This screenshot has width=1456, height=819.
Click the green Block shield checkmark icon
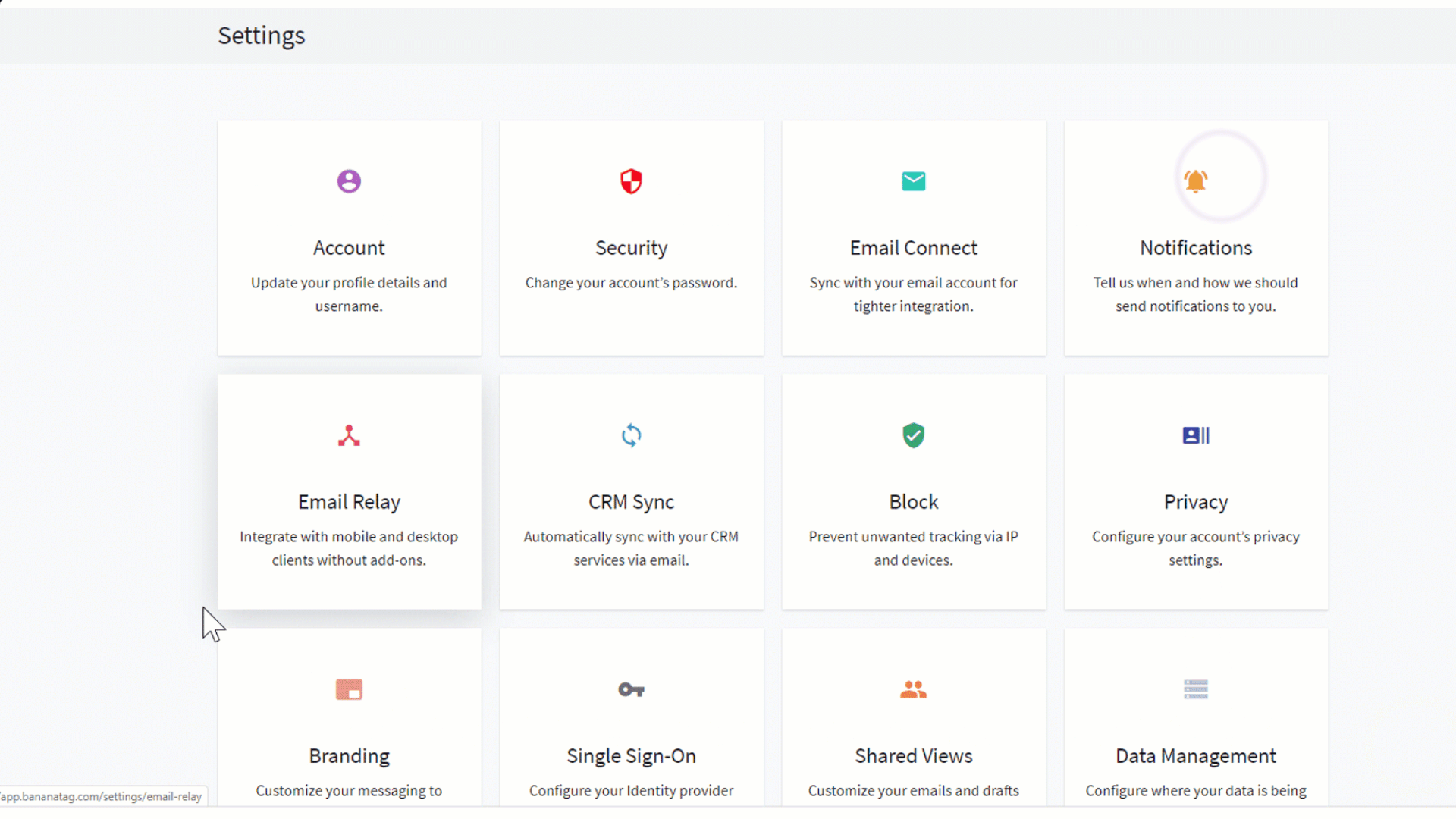tap(913, 435)
